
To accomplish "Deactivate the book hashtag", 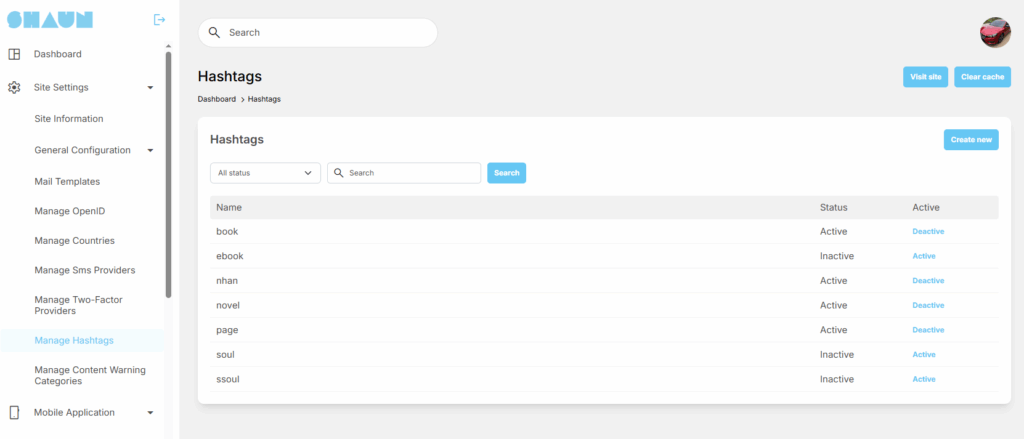I will [927, 231].
